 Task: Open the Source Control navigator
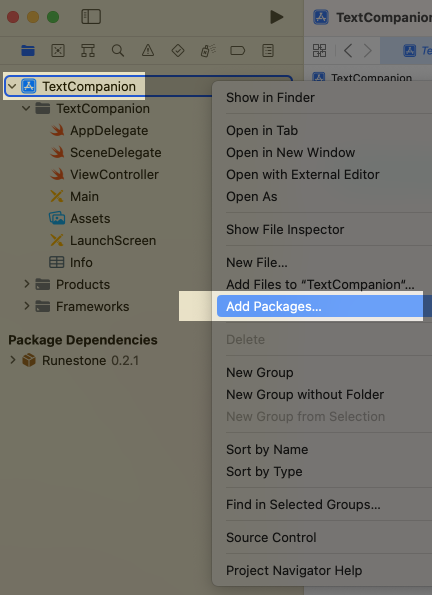click(58, 50)
